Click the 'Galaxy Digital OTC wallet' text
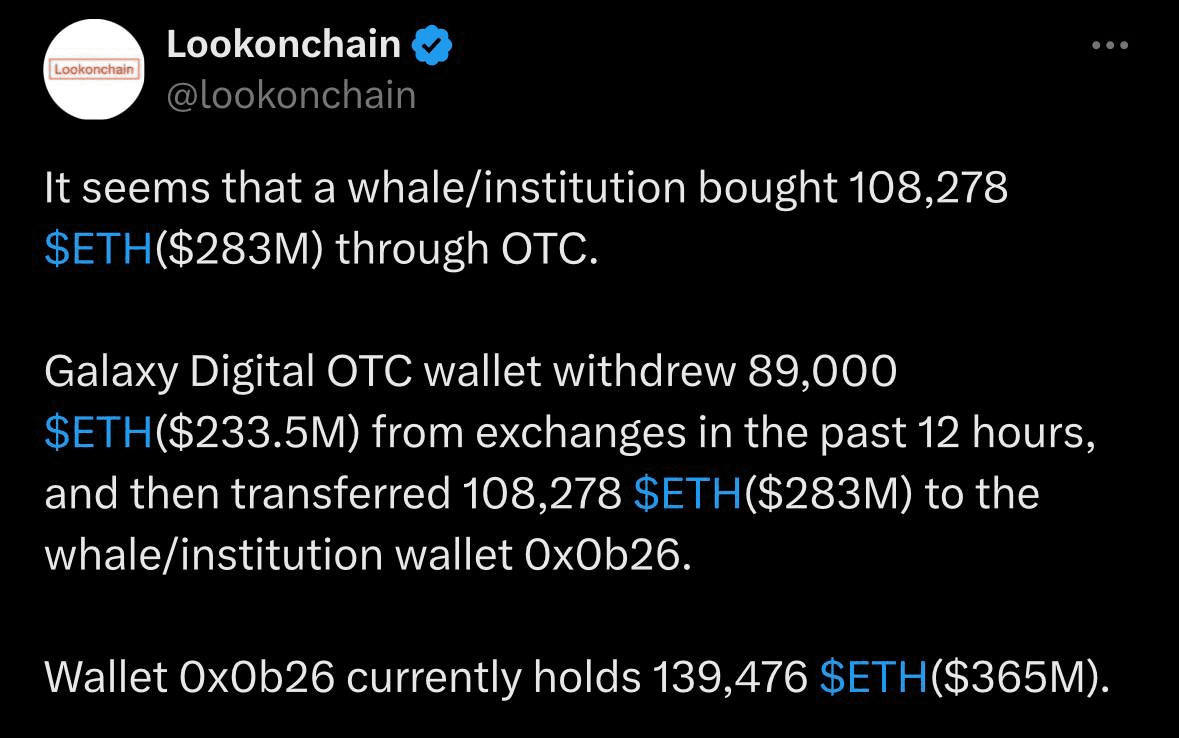1179x738 pixels. 292,372
